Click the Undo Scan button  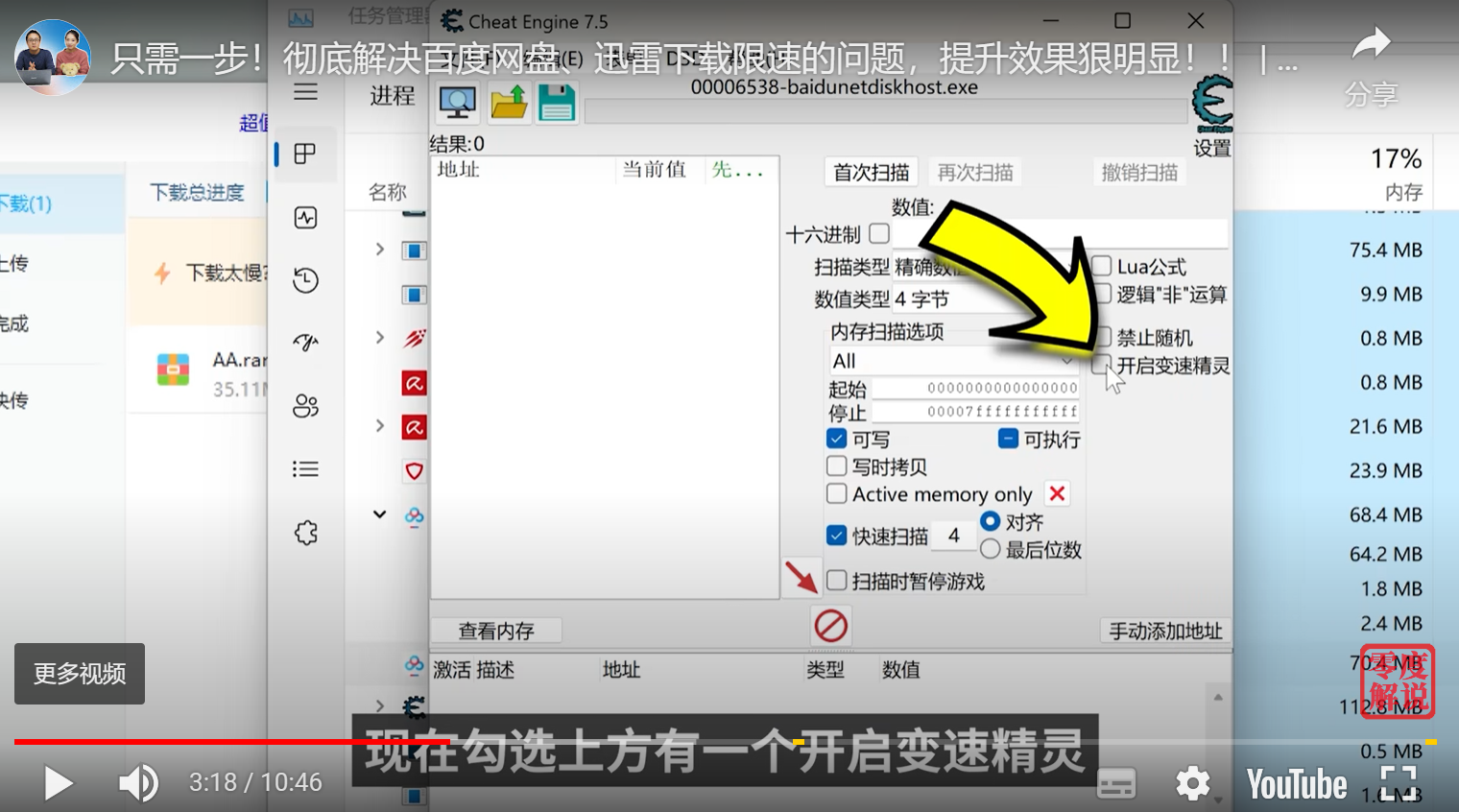1139,173
